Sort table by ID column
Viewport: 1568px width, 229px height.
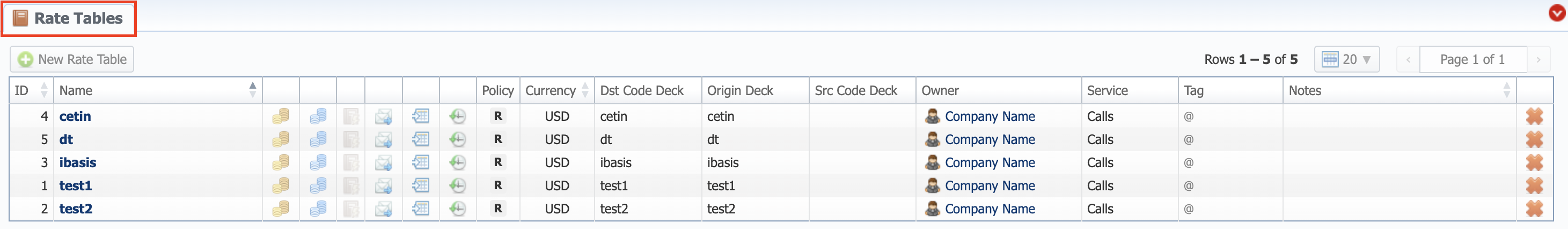44,90
